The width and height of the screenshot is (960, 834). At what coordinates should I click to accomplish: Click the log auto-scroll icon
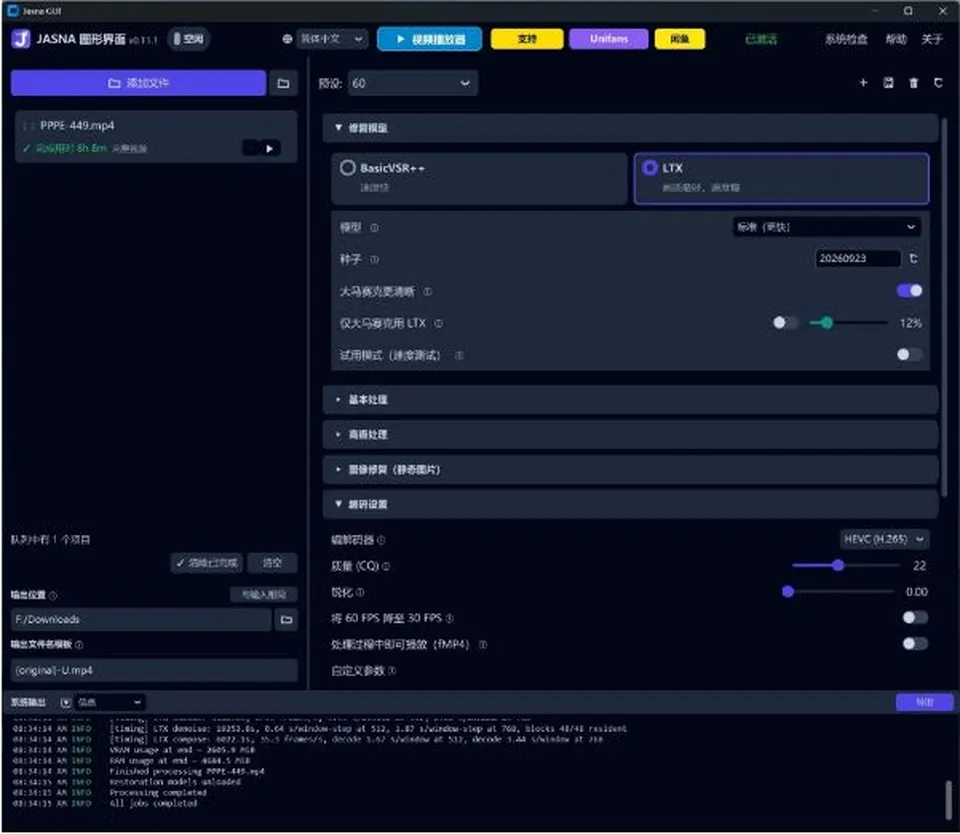click(x=66, y=702)
